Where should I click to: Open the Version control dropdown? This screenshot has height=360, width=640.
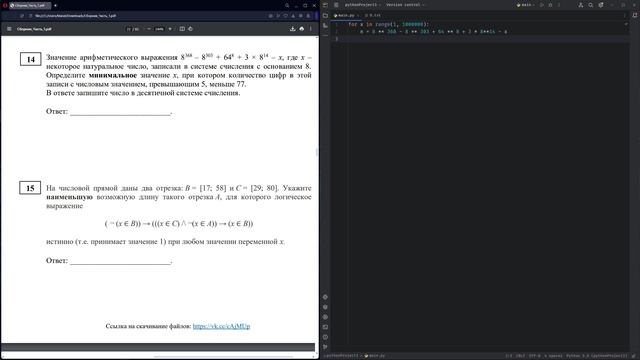405,5
